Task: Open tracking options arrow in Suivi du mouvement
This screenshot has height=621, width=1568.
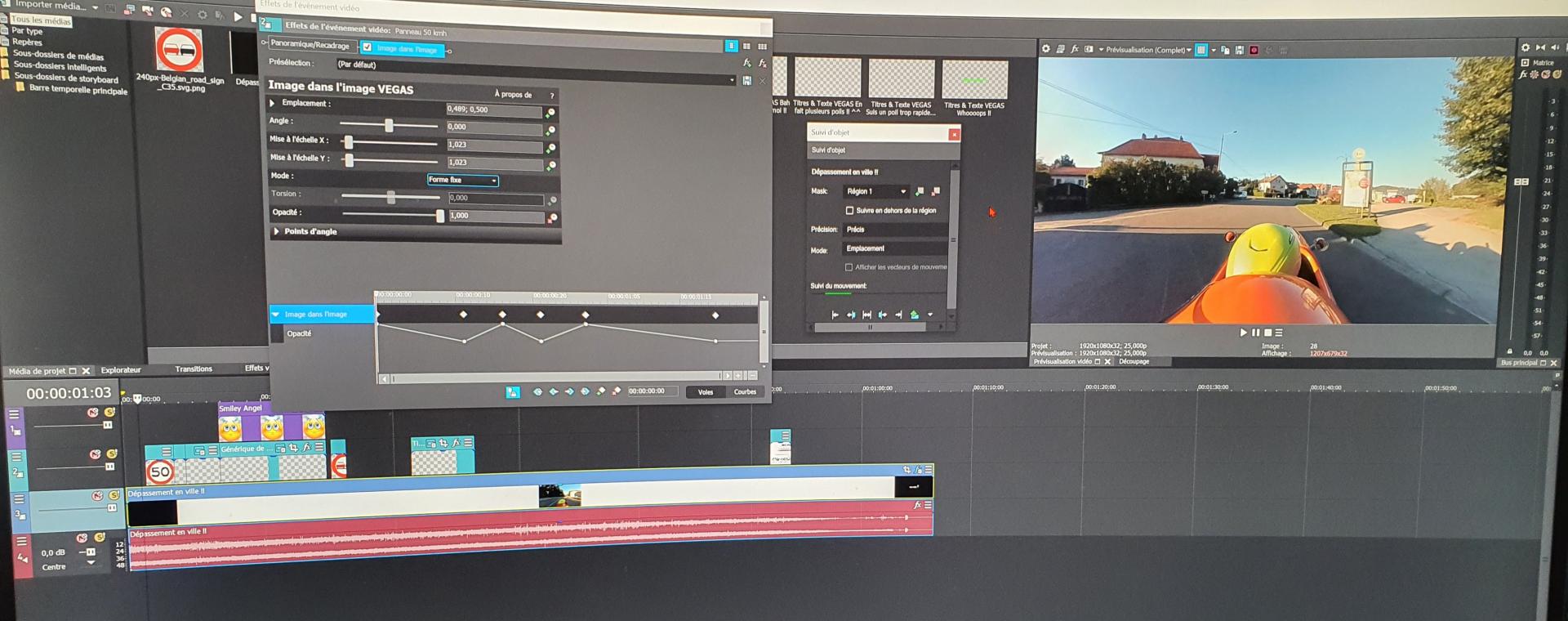Action: click(930, 315)
